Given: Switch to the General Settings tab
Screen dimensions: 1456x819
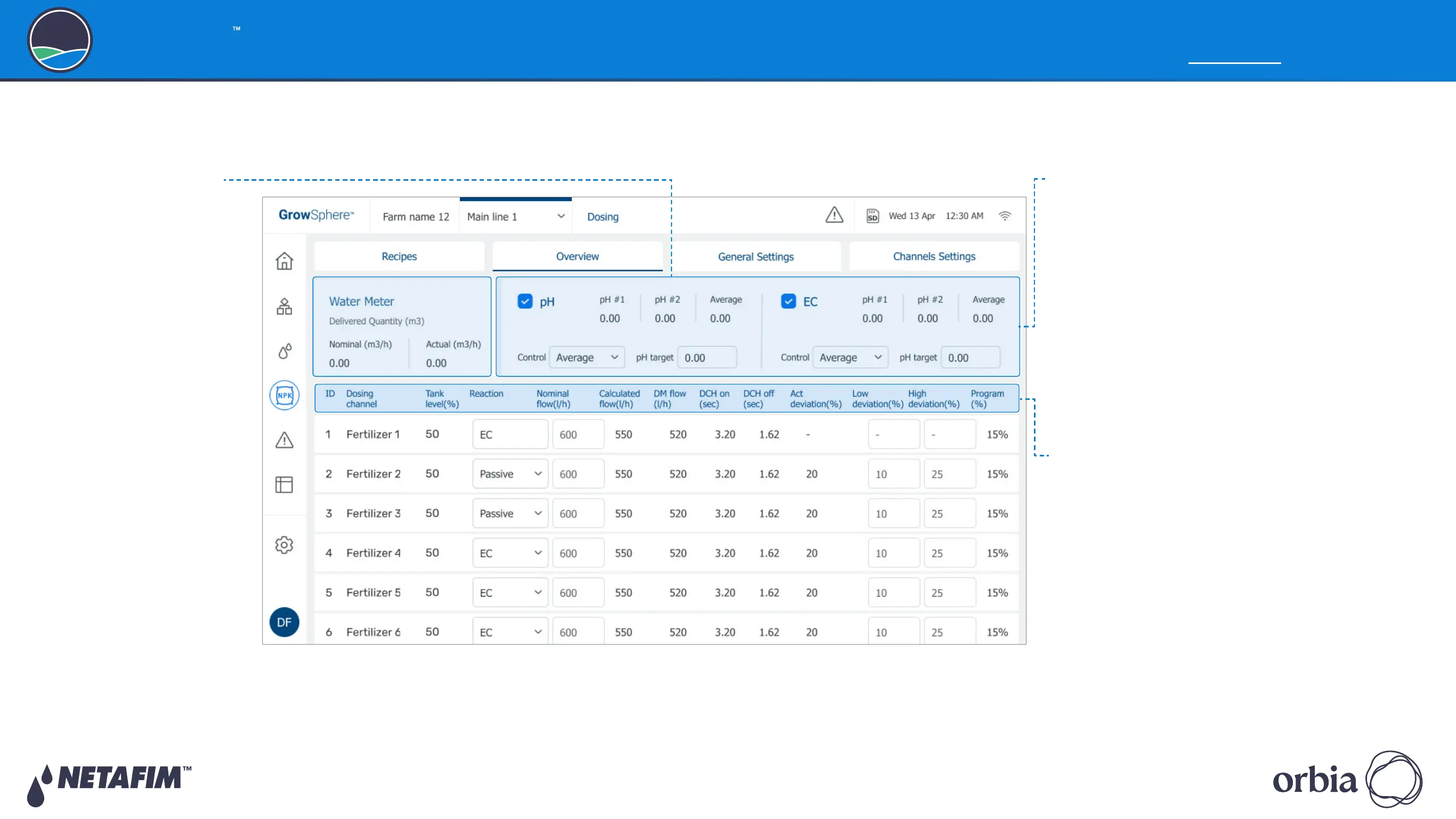Looking at the screenshot, I should pyautogui.click(x=756, y=256).
